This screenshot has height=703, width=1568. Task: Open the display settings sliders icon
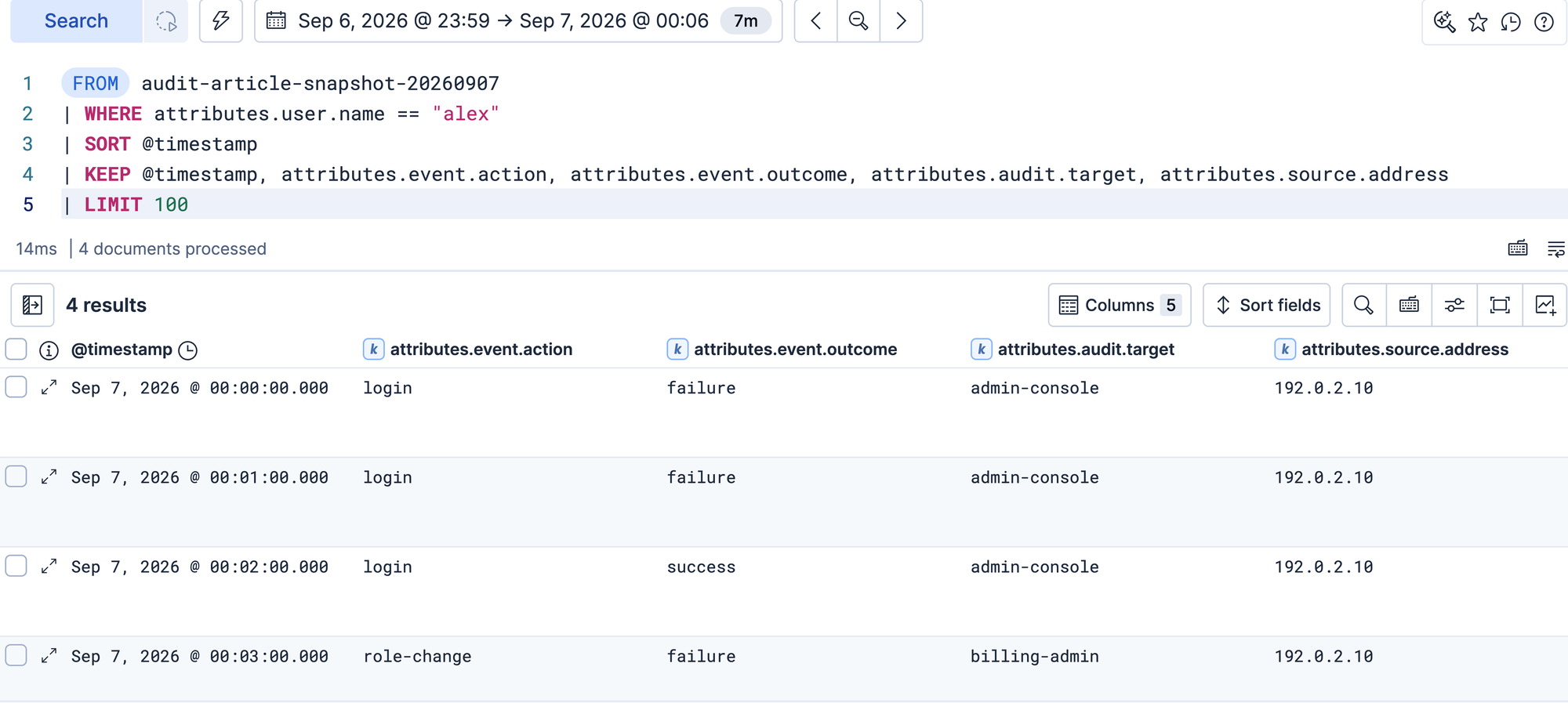(1454, 305)
